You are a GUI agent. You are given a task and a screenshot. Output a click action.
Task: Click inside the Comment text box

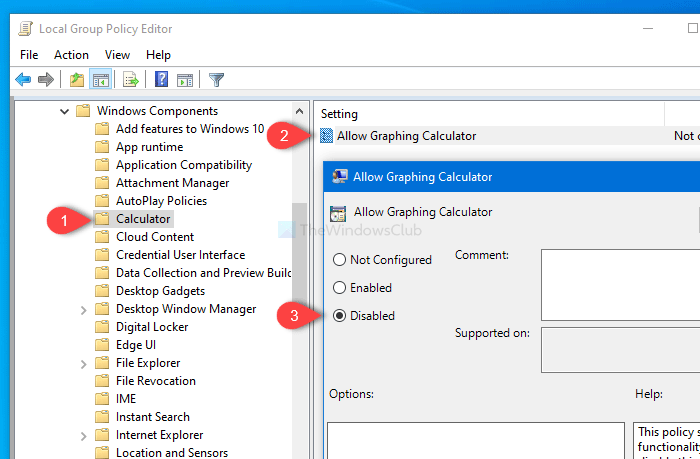[x=621, y=285]
